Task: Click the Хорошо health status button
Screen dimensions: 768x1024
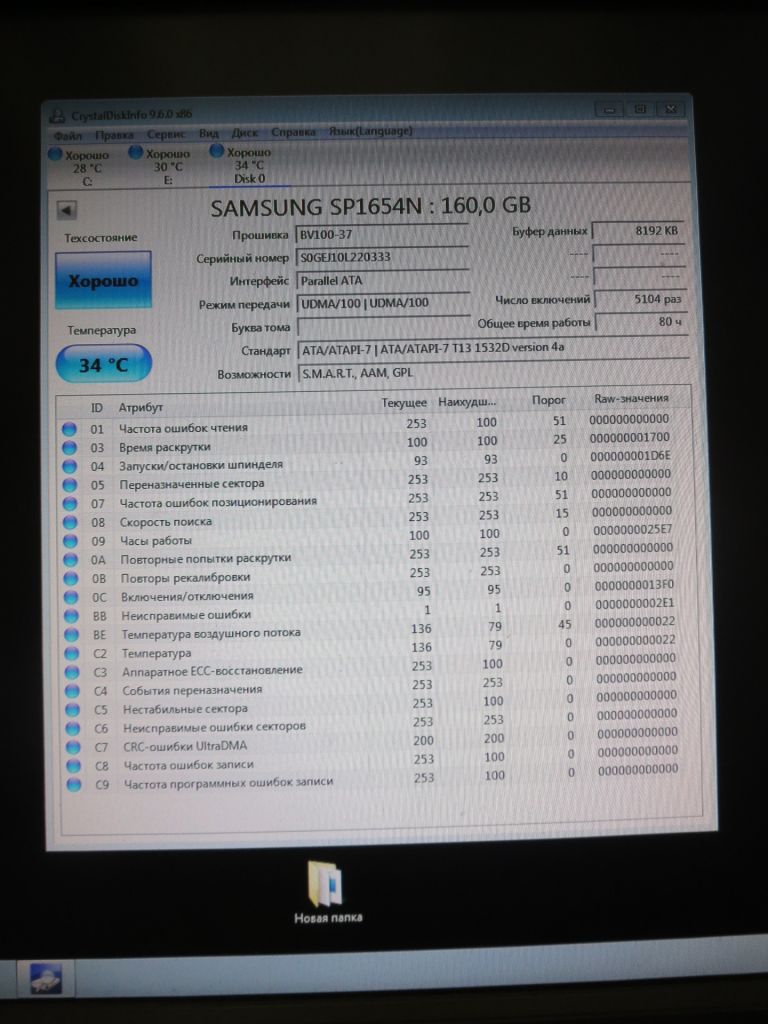Action: coord(103,281)
